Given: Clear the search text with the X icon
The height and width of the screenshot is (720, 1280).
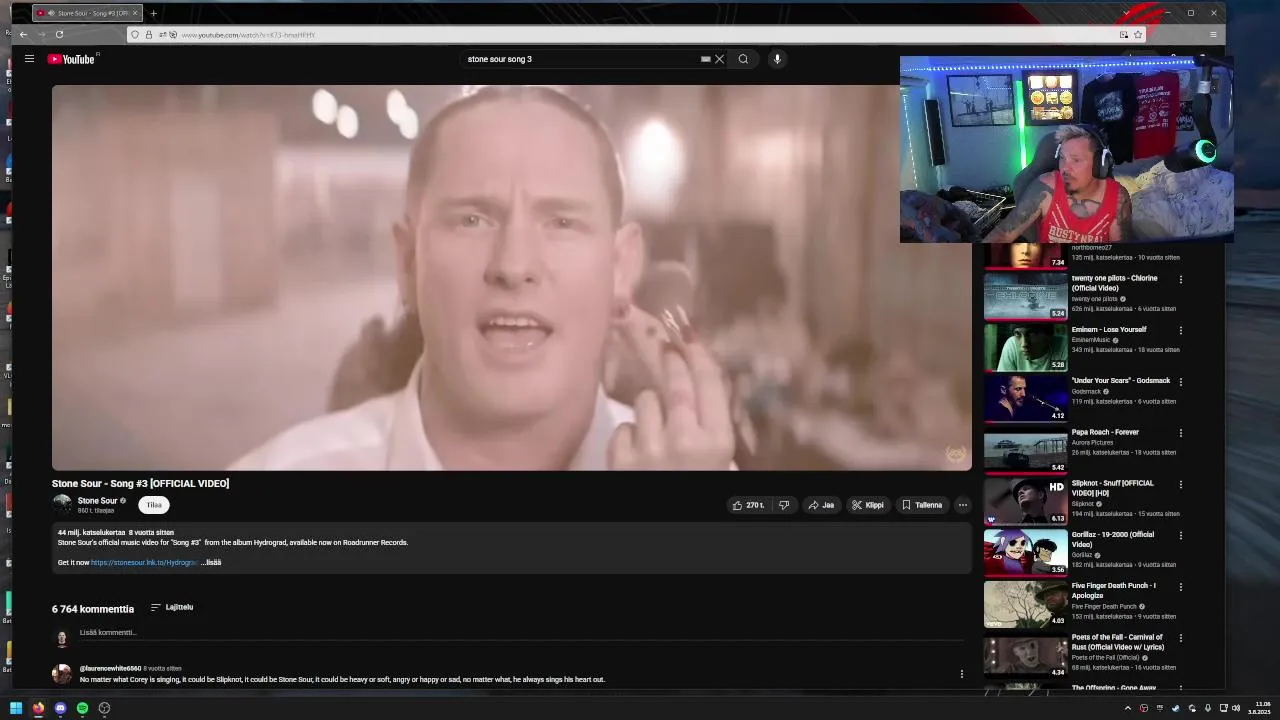Looking at the screenshot, I should (x=719, y=59).
